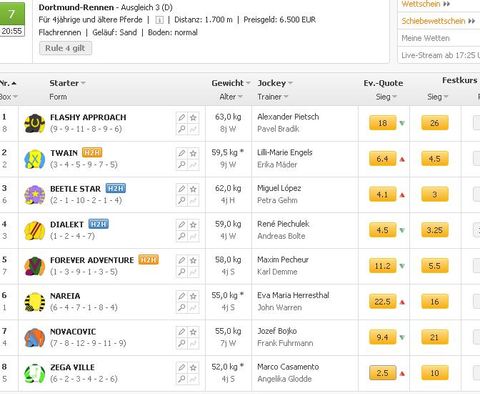Click the star icon for Zega Ville
Image resolution: width=480 pixels, height=394 pixels.
(x=193, y=367)
